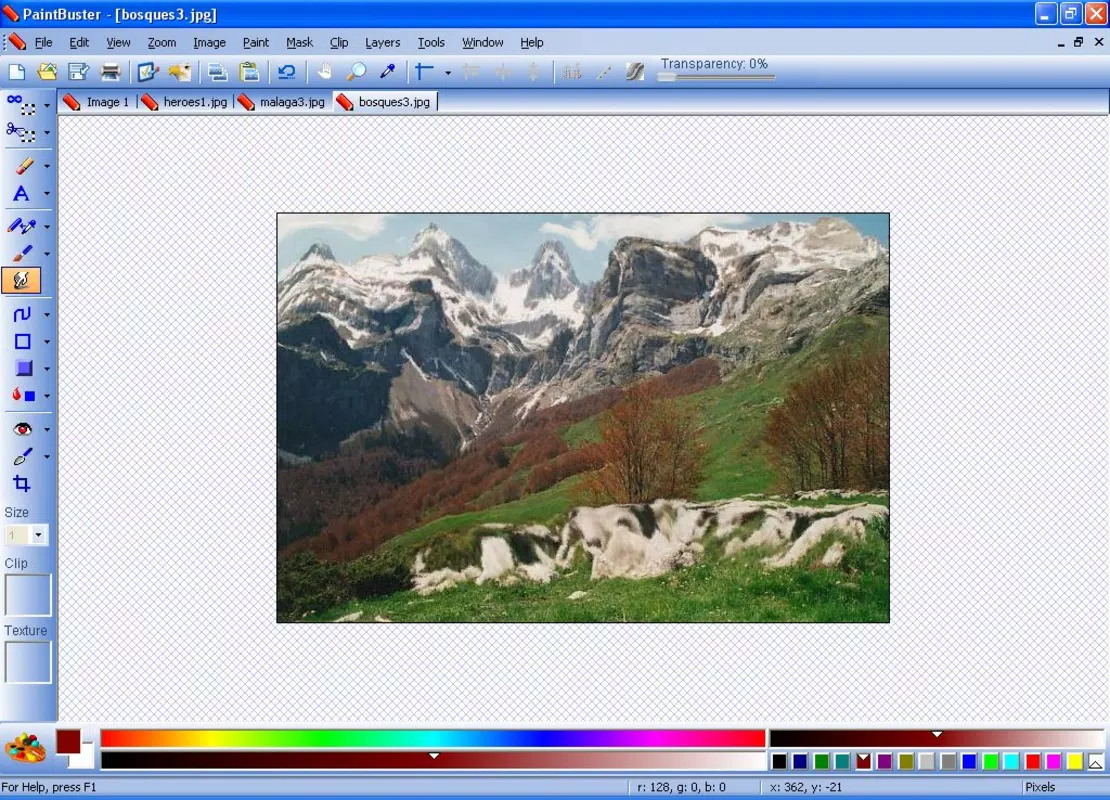The width and height of the screenshot is (1110, 800).
Task: Expand the Red-eye tool dropdown arrow
Action: (x=47, y=429)
